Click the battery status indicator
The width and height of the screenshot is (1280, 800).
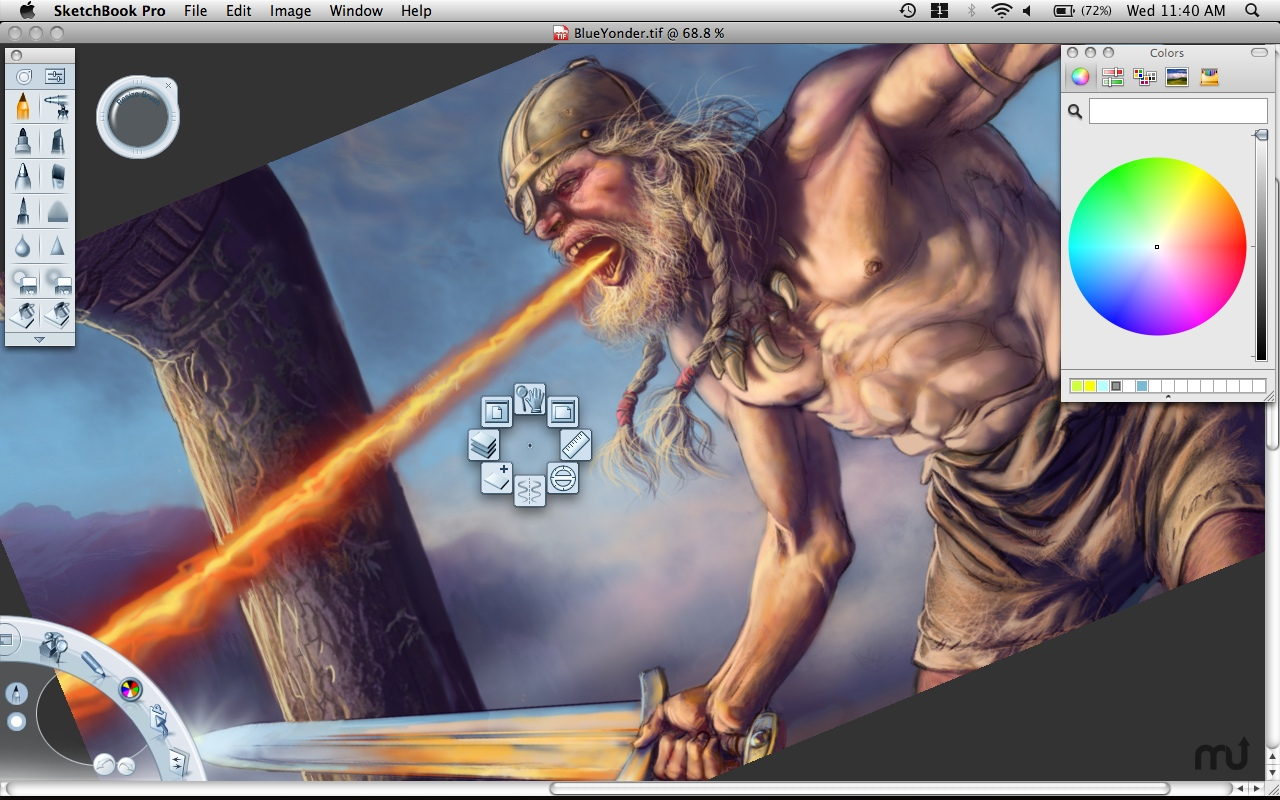[1081, 11]
